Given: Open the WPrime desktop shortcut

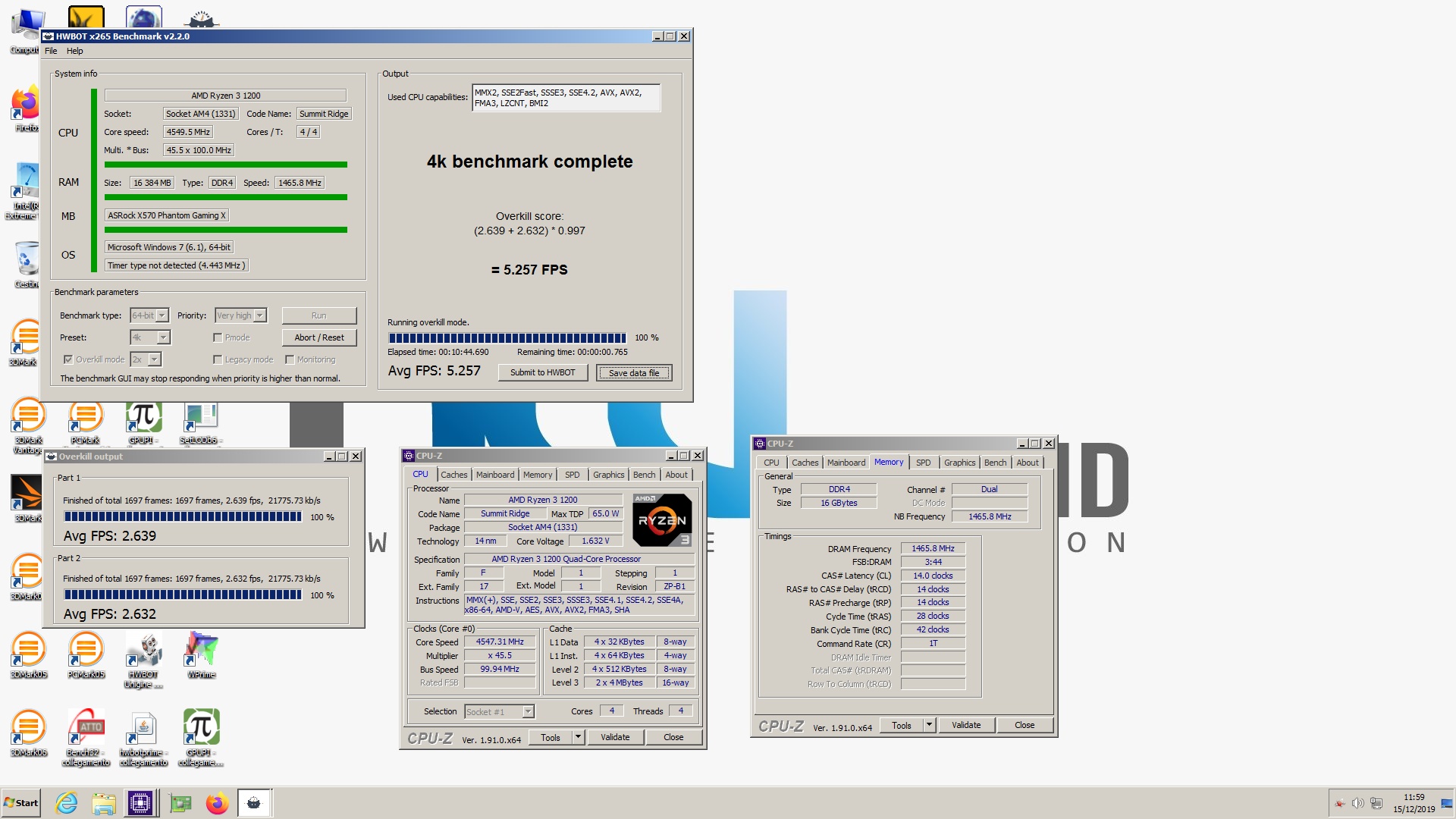Looking at the screenshot, I should pos(201,655).
